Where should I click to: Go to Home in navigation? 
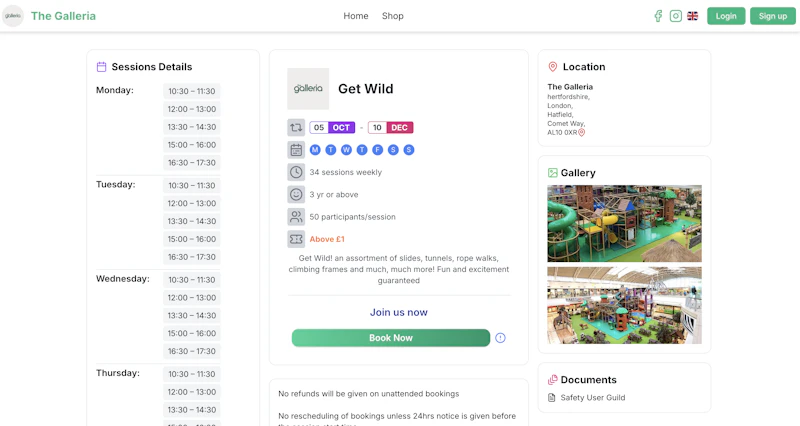pyautogui.click(x=356, y=16)
